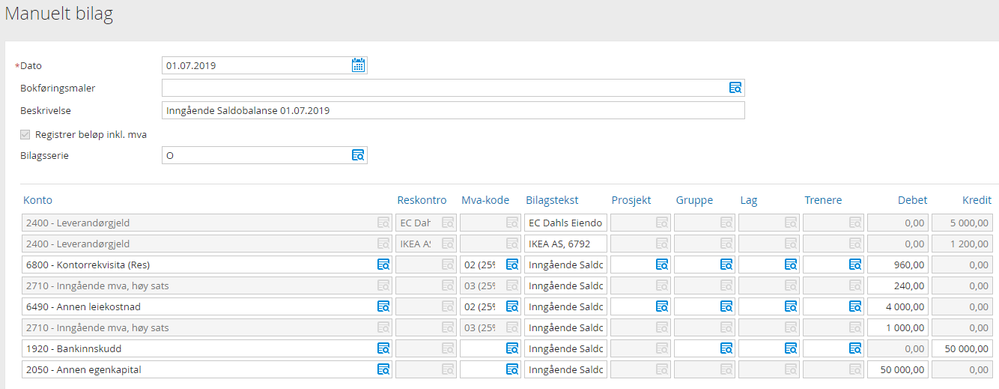Select the Lag column header
This screenshot has height=389, width=999.
coord(748,201)
